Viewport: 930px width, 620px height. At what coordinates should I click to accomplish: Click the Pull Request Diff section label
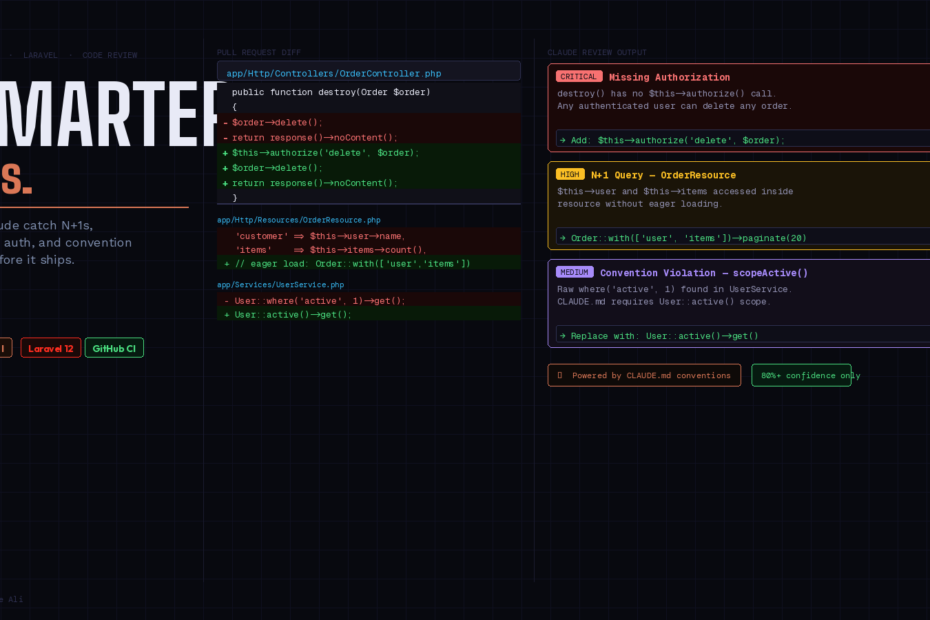point(258,52)
